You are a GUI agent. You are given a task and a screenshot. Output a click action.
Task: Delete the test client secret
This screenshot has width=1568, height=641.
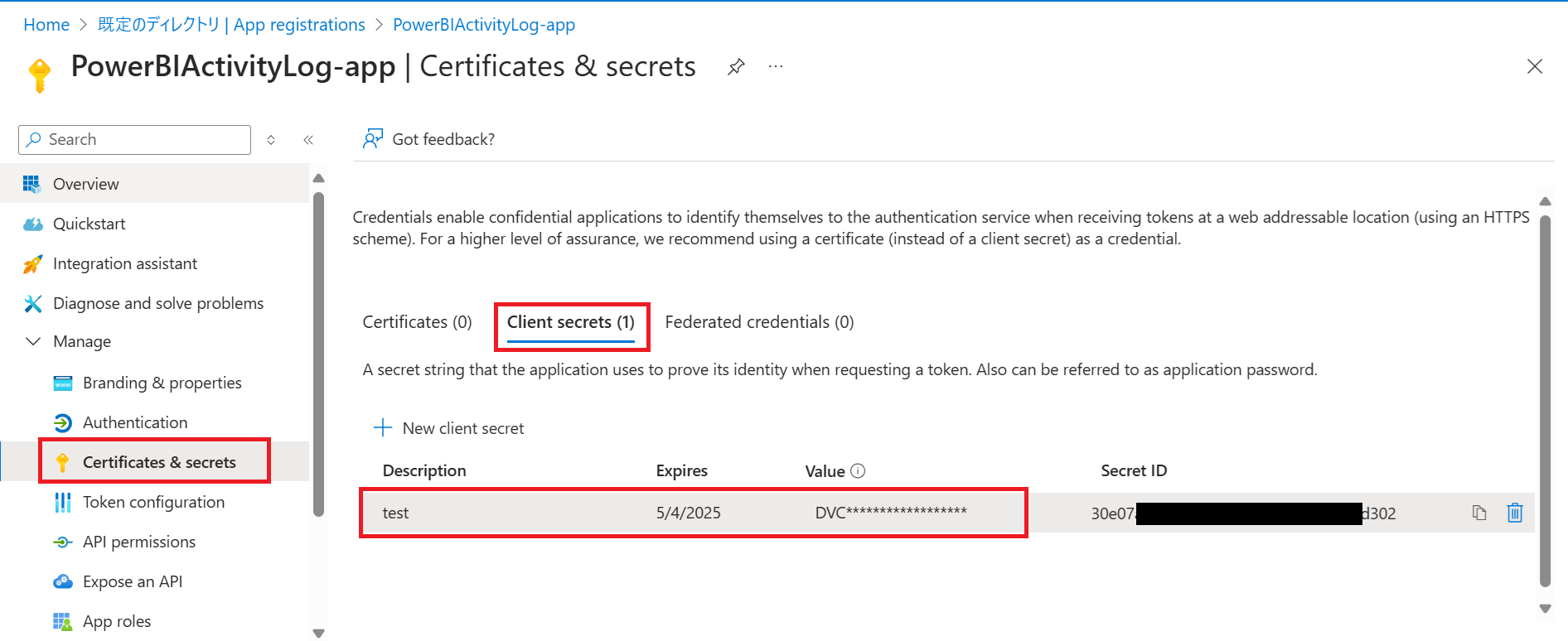(1515, 513)
